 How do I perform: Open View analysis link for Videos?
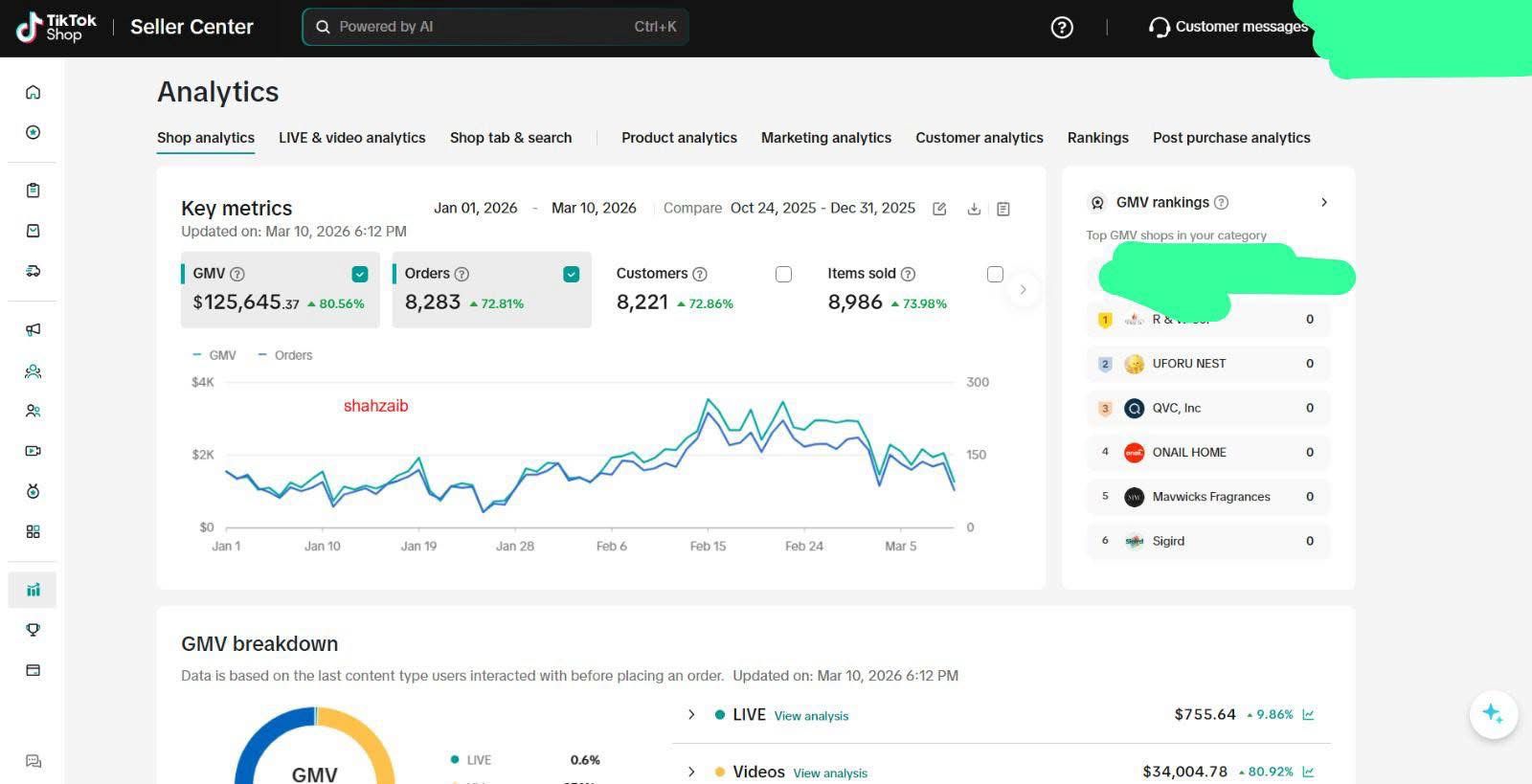(830, 773)
